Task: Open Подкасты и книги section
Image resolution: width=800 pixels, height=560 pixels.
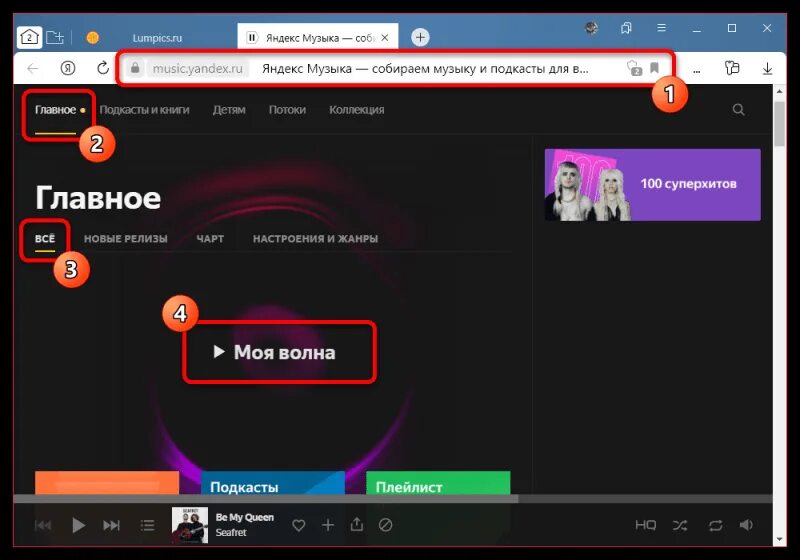Action: click(x=144, y=110)
